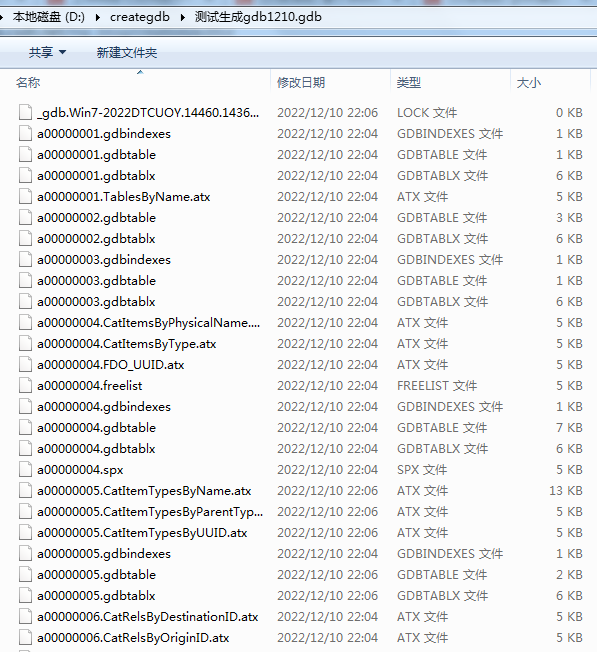
Task: Click file icon of a00000004.CatItemsByType.atx
Action: click(25, 343)
